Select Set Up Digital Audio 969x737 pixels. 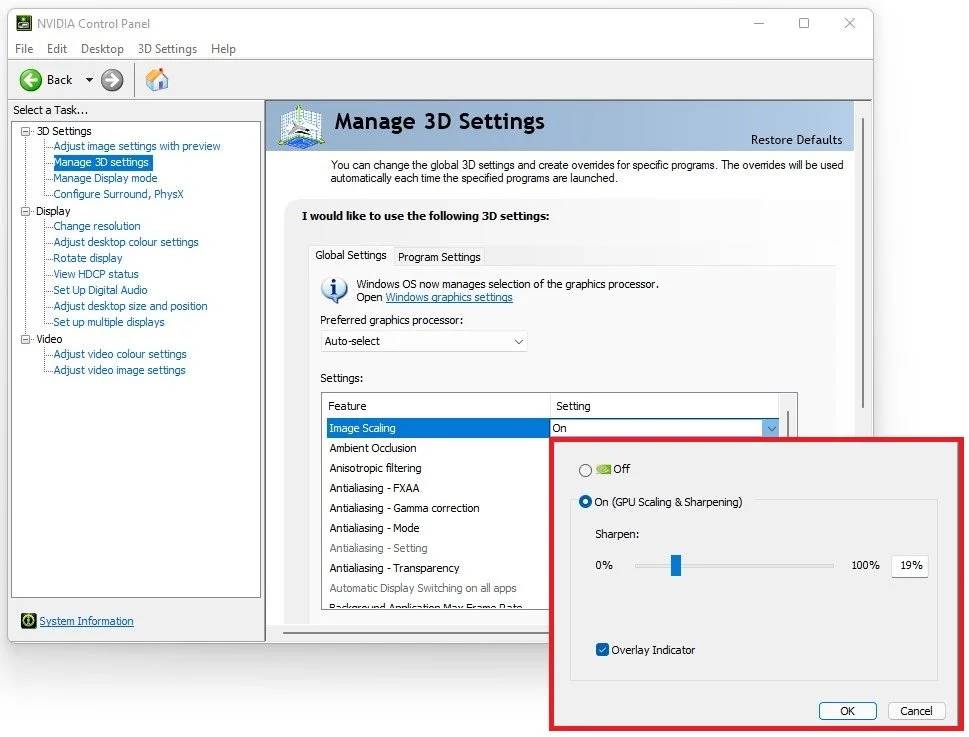click(100, 291)
